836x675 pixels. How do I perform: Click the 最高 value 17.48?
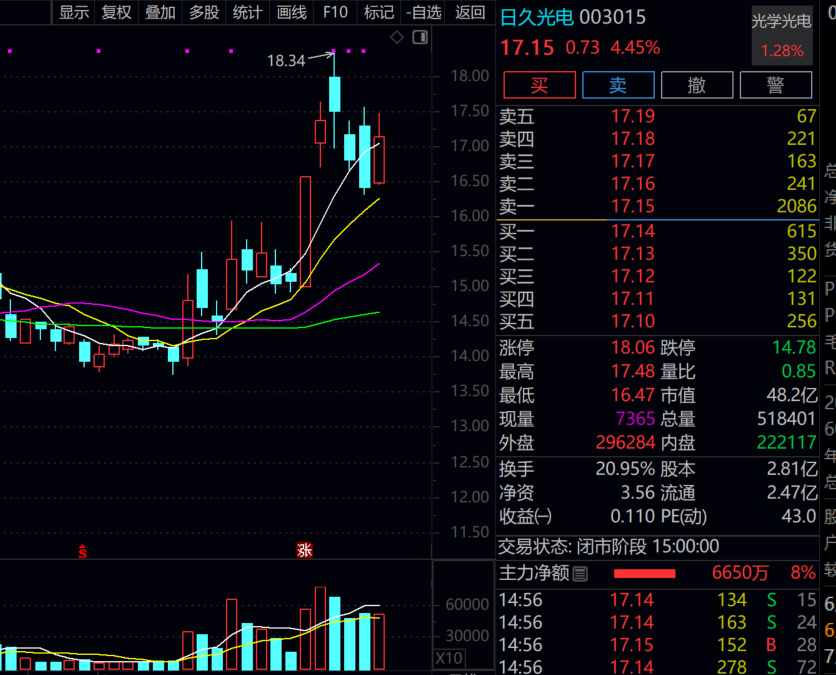click(633, 371)
